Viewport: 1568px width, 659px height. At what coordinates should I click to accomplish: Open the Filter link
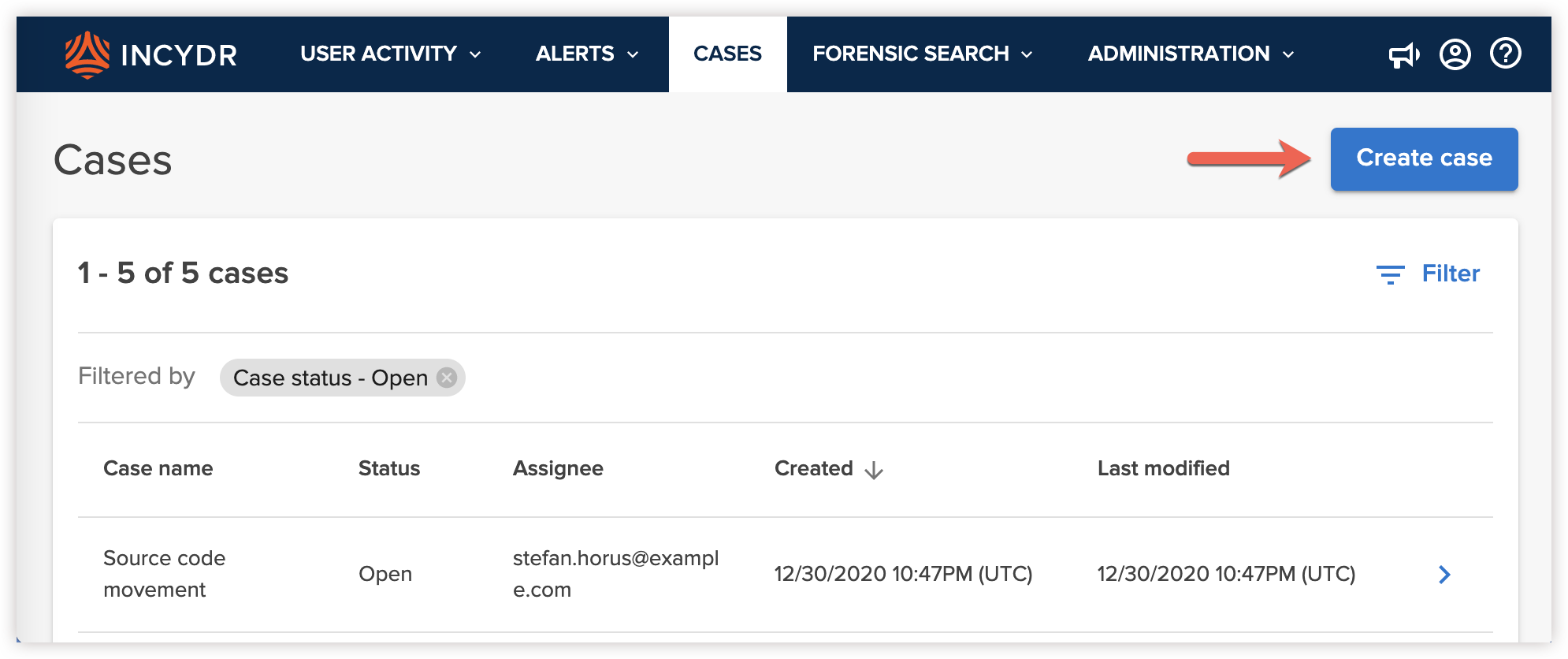click(1450, 274)
